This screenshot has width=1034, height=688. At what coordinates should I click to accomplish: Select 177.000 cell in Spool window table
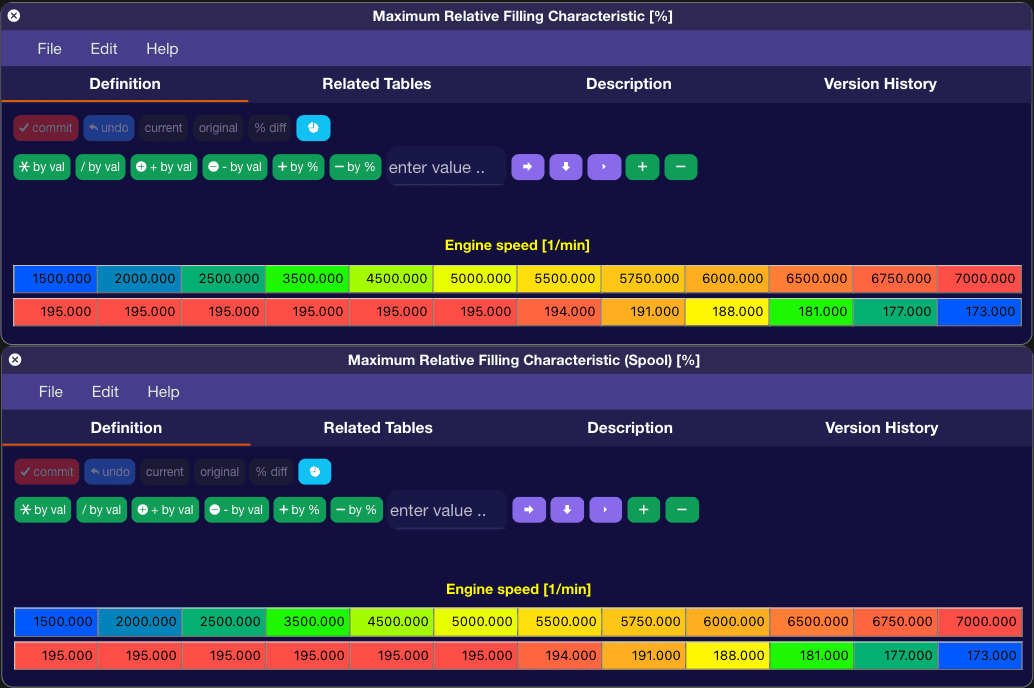click(x=896, y=656)
